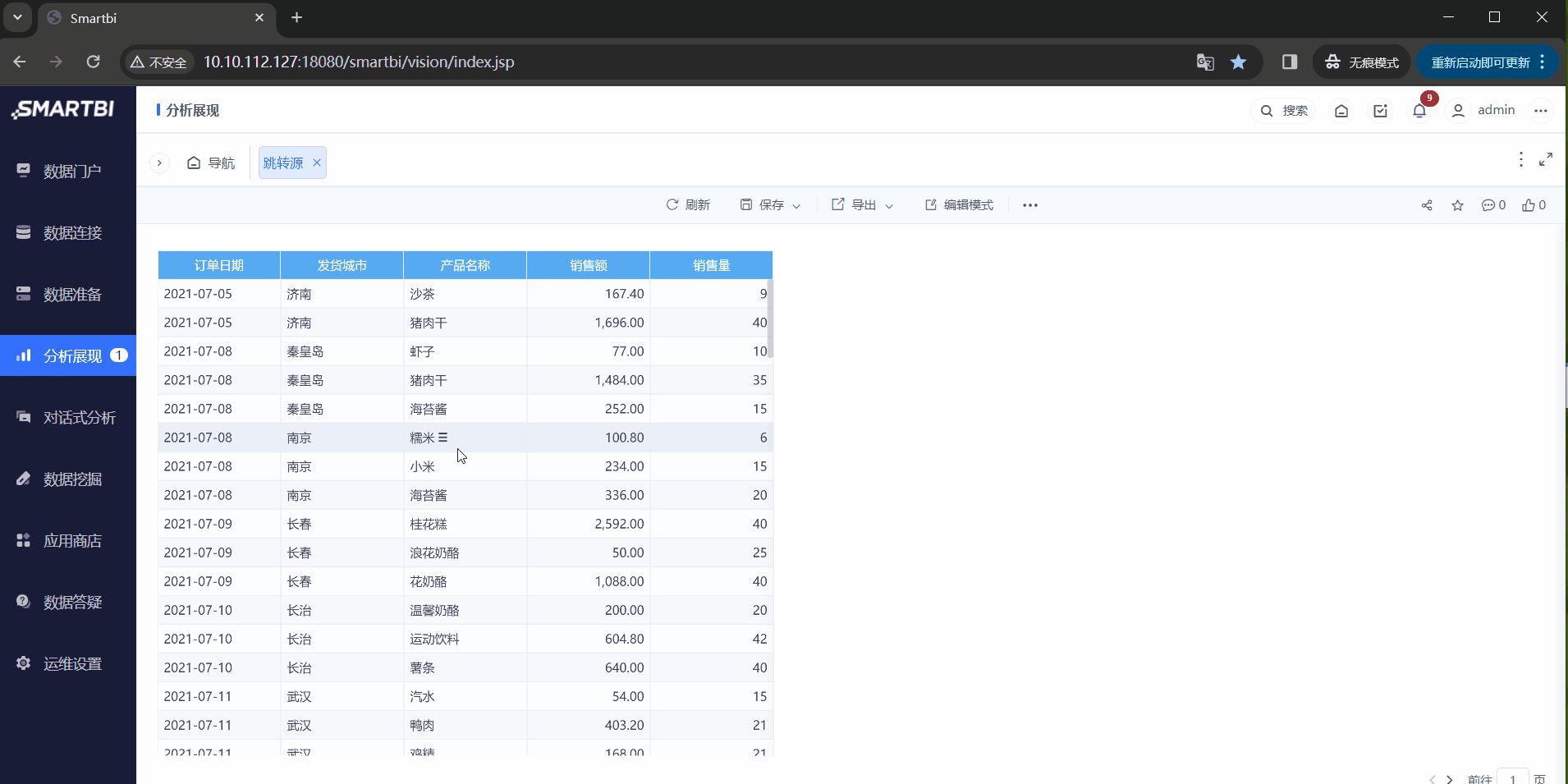Favorite the report with the star icon
The height and width of the screenshot is (784, 1568).
click(x=1458, y=205)
